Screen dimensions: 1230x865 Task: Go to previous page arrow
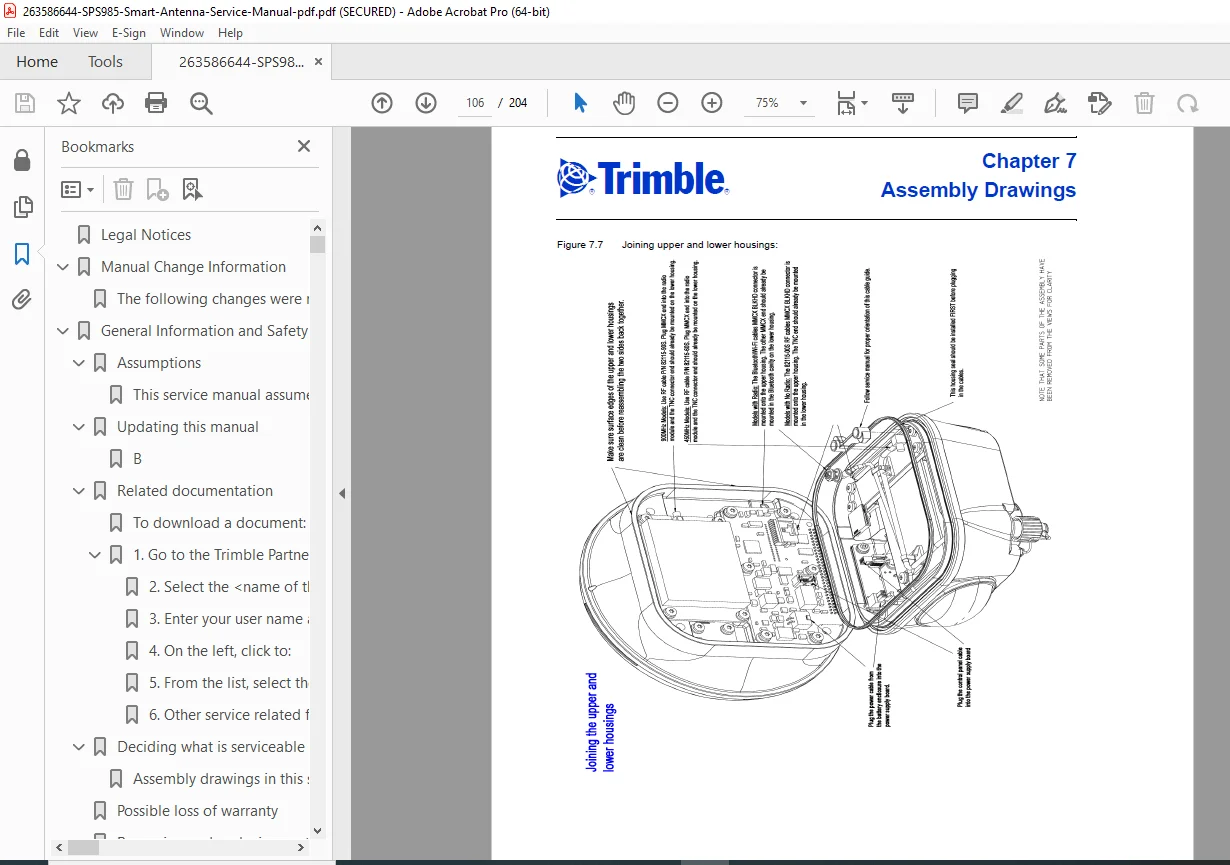(382, 103)
